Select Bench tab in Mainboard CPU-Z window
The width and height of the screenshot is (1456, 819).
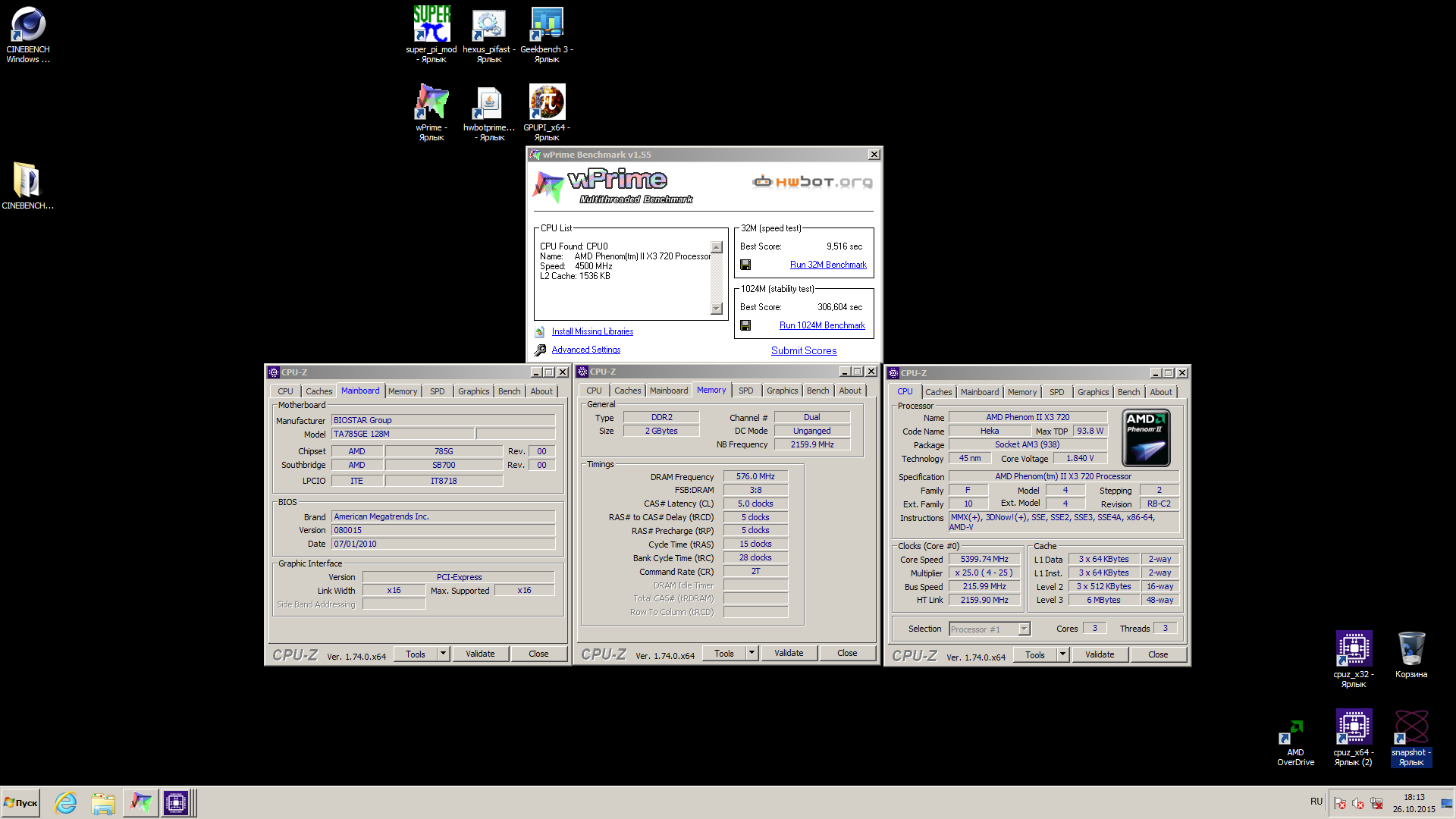tap(509, 391)
